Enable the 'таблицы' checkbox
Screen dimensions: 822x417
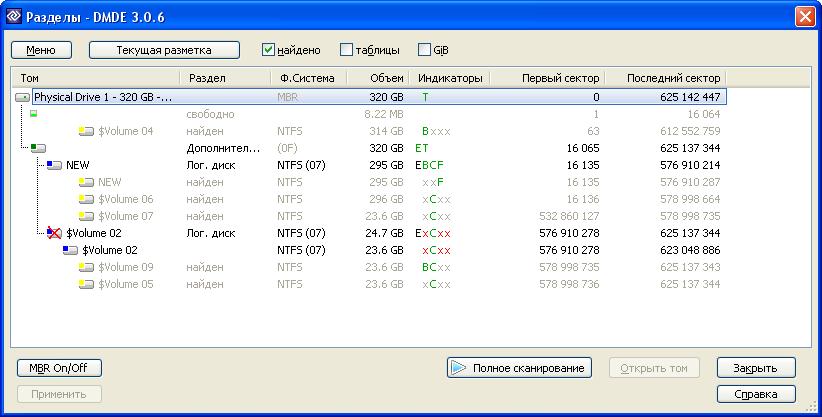click(x=346, y=49)
